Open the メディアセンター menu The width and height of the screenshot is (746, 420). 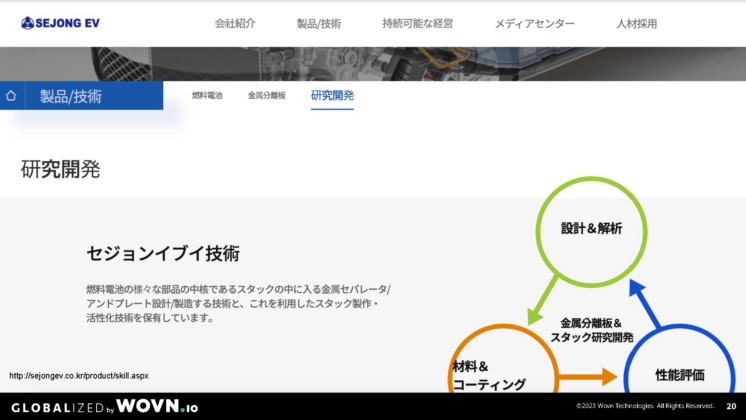[x=535, y=23]
